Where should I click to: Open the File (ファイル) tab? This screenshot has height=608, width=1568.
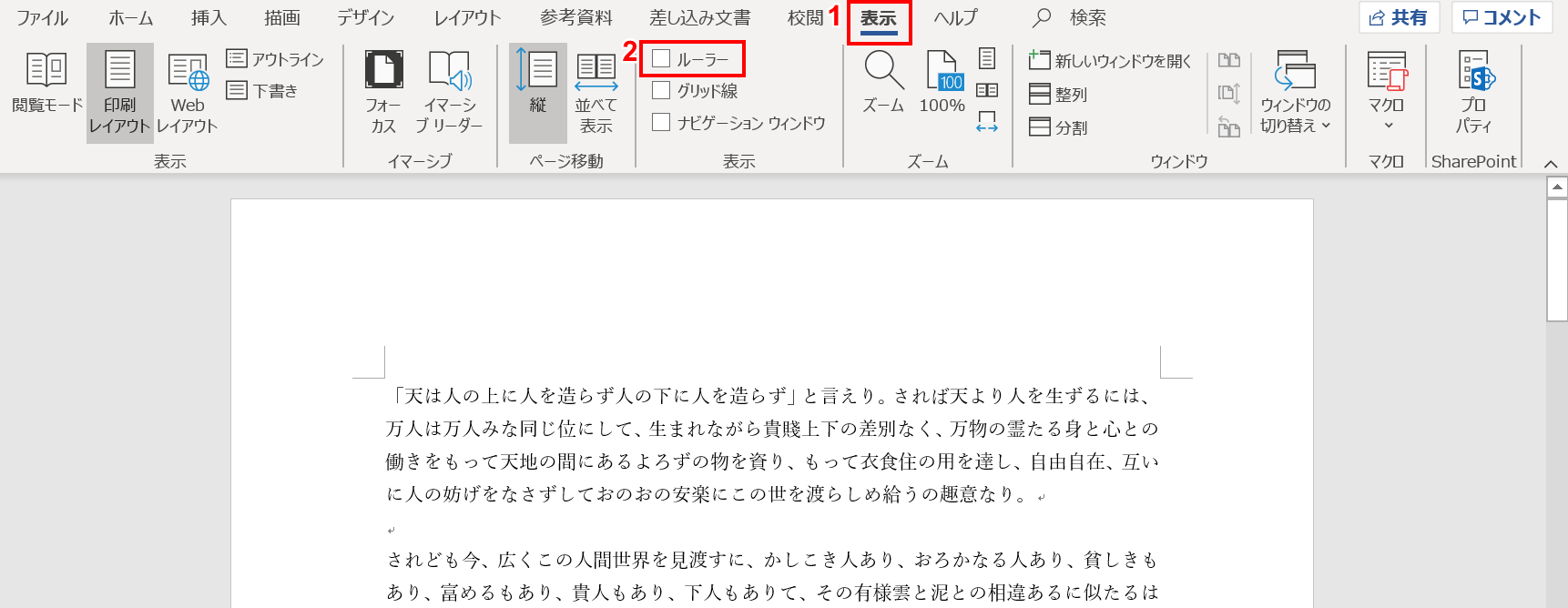pyautogui.click(x=43, y=18)
